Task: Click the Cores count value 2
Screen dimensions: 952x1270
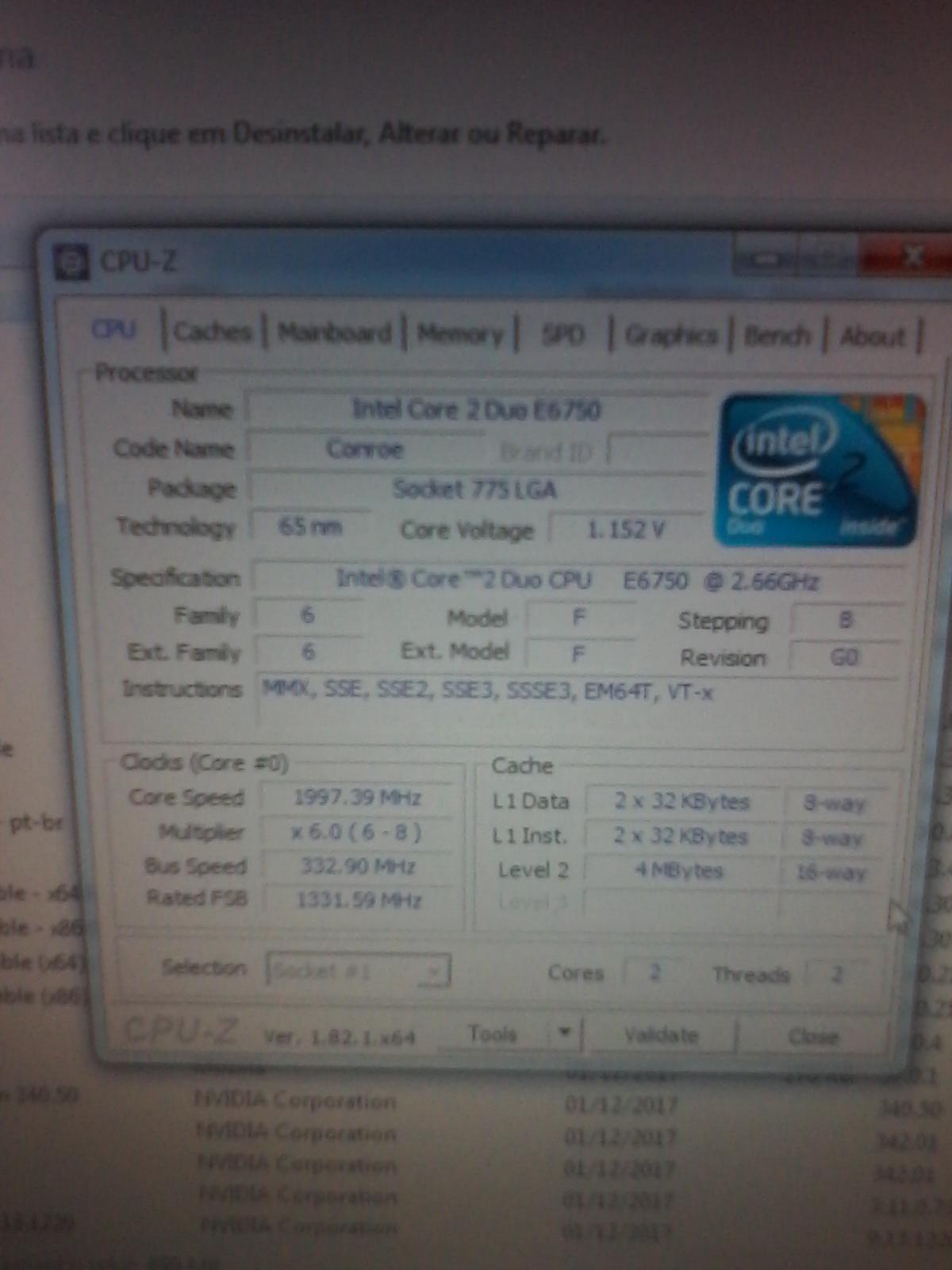Action: point(654,972)
